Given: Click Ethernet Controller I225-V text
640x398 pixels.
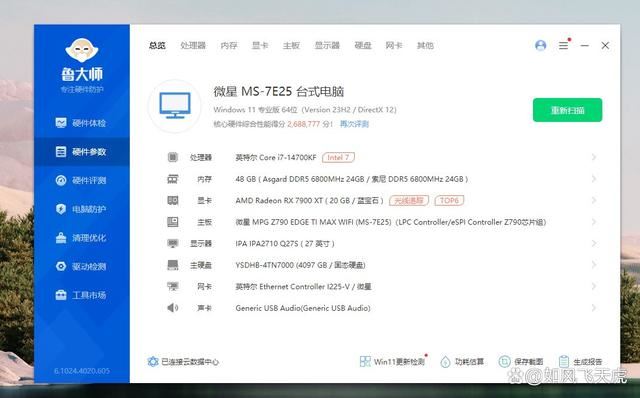Looking at the screenshot, I should 304,287.
